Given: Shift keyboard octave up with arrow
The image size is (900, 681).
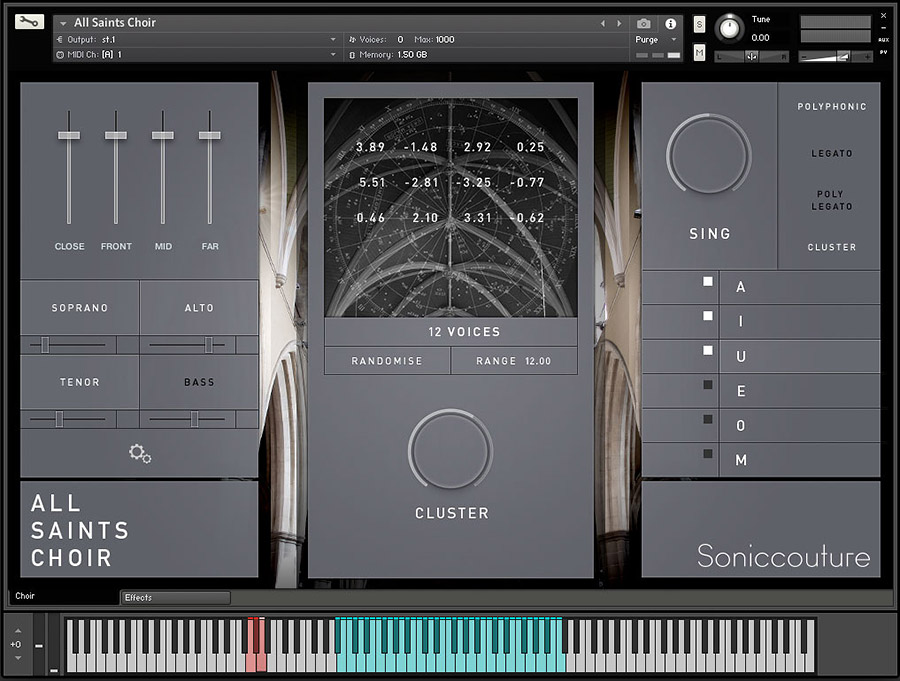Looking at the screenshot, I should [16, 631].
